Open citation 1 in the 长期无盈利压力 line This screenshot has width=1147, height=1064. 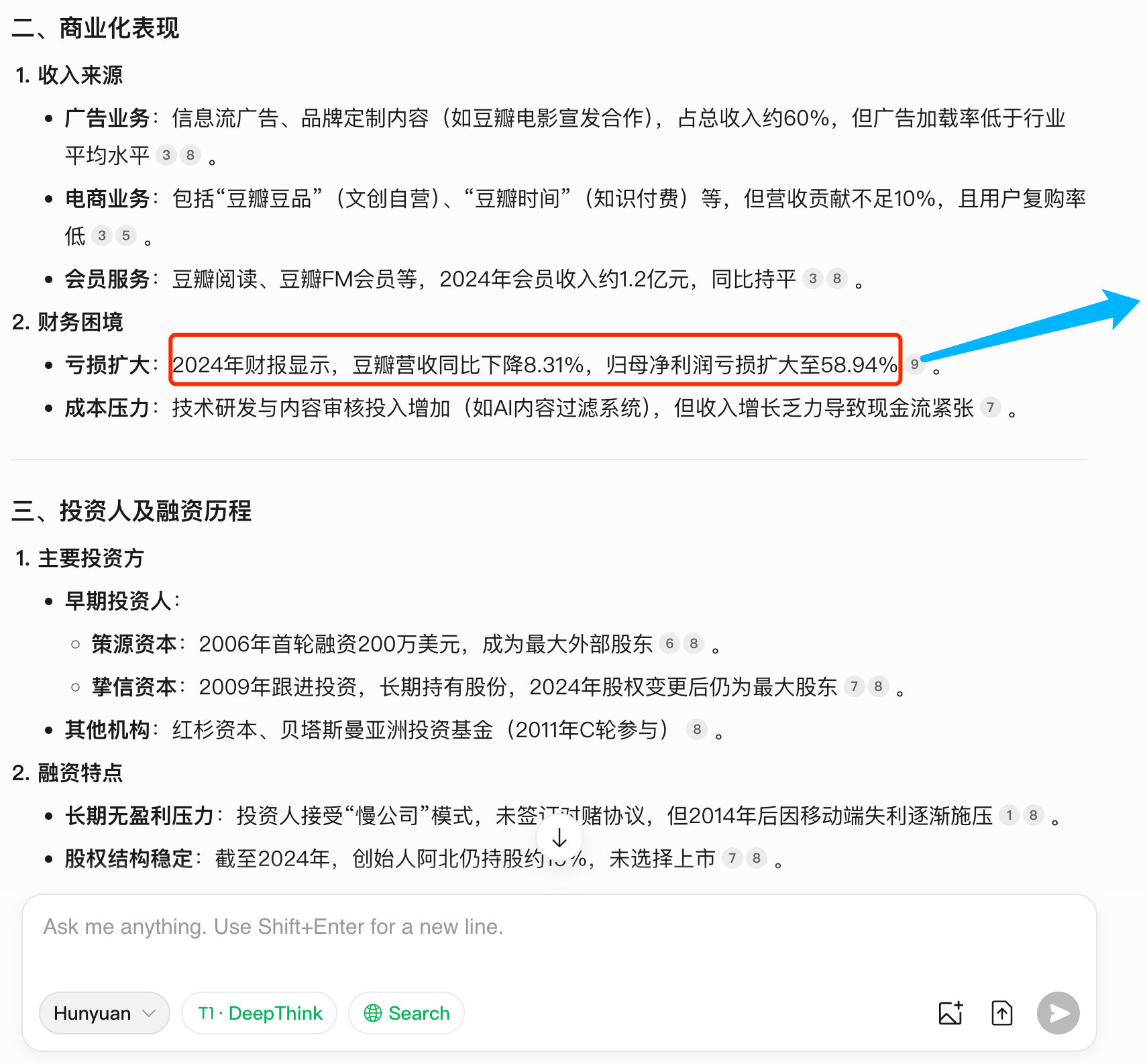(1009, 815)
